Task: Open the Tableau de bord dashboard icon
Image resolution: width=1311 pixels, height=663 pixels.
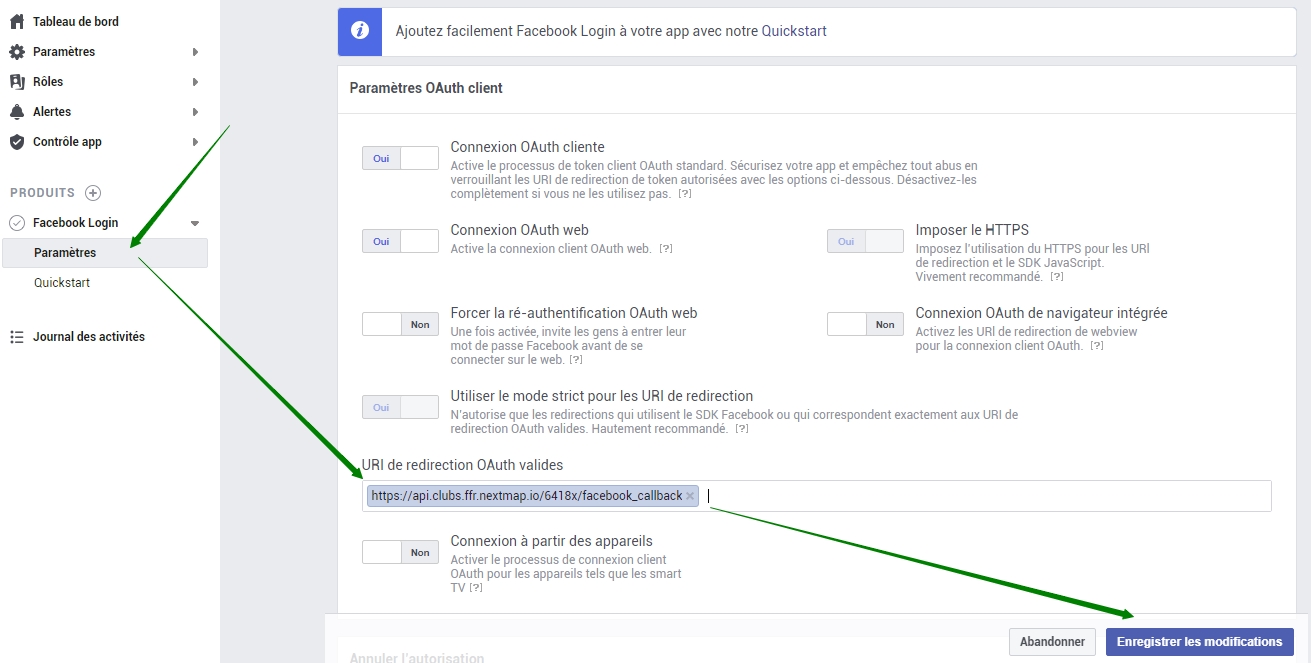Action: 17,21
